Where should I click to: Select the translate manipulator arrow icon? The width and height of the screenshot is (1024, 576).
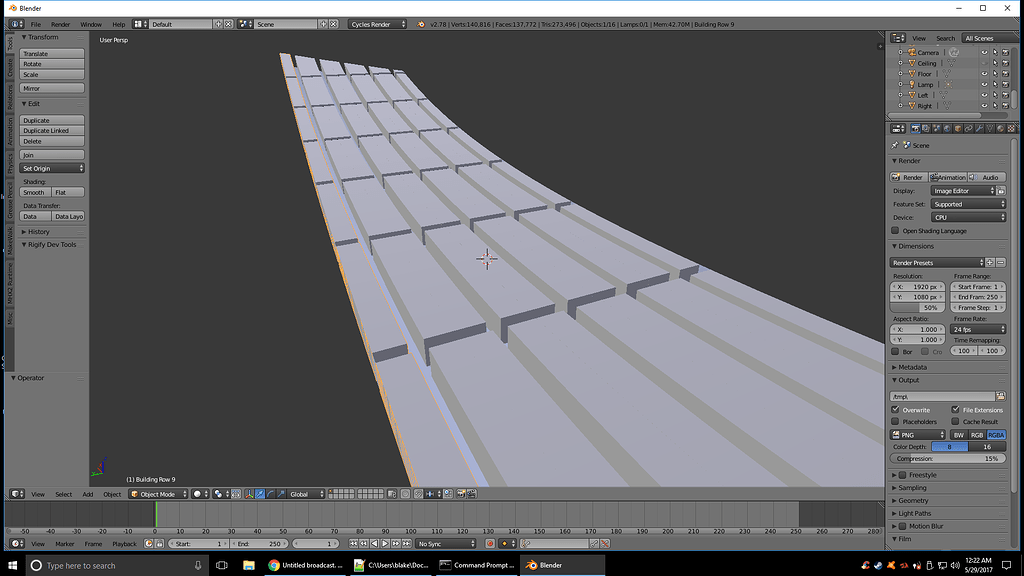pyautogui.click(x=260, y=494)
